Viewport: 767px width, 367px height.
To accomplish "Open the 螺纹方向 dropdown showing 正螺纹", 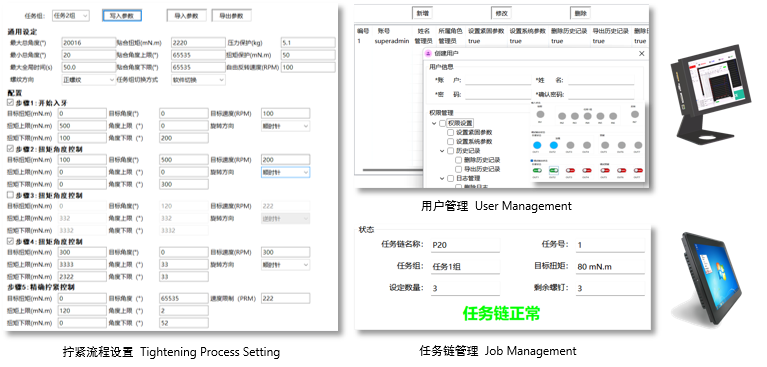I will pyautogui.click(x=89, y=79).
